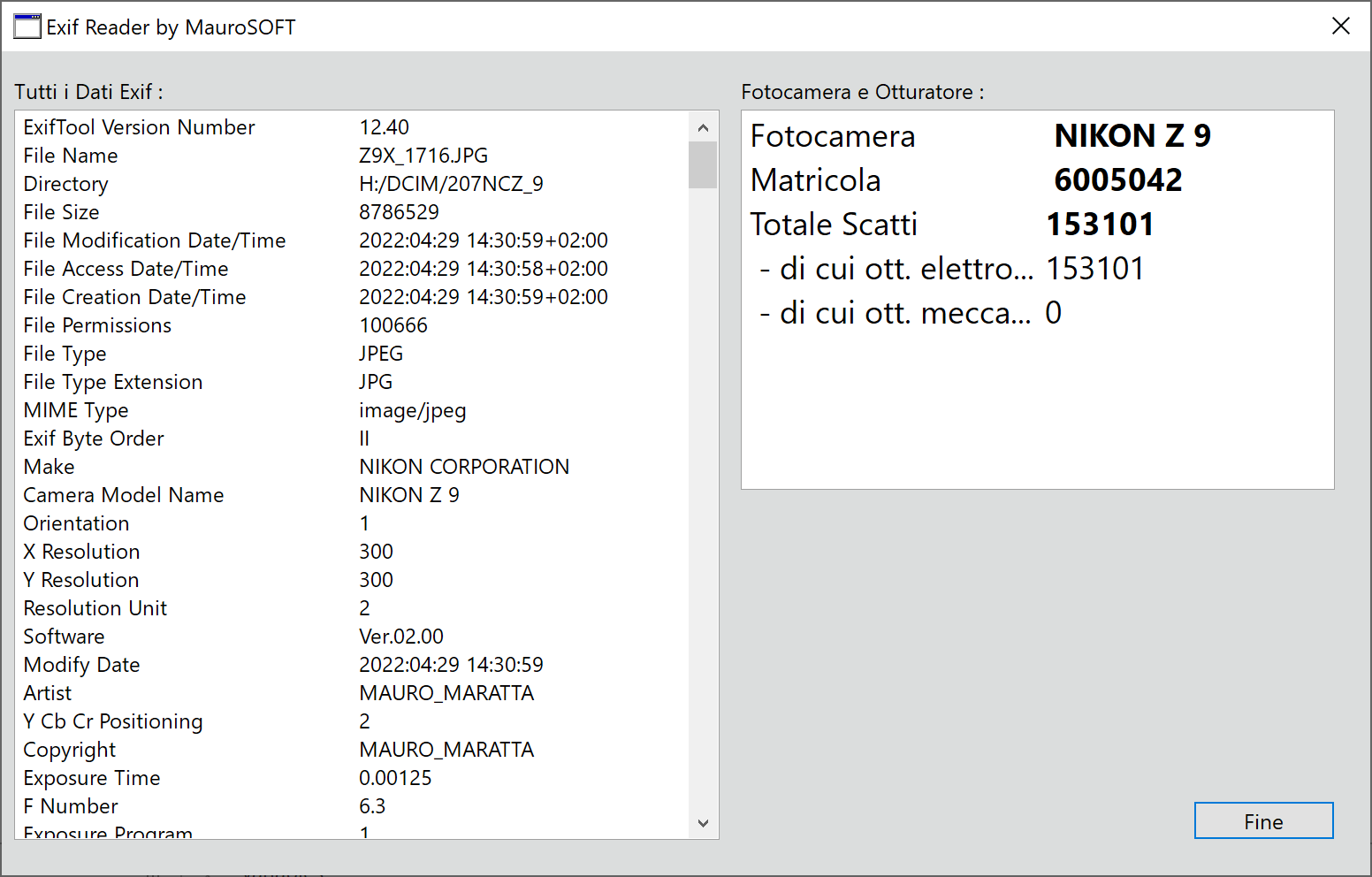The image size is (1372, 877).
Task: Select the Copyright row label
Action: (69, 750)
